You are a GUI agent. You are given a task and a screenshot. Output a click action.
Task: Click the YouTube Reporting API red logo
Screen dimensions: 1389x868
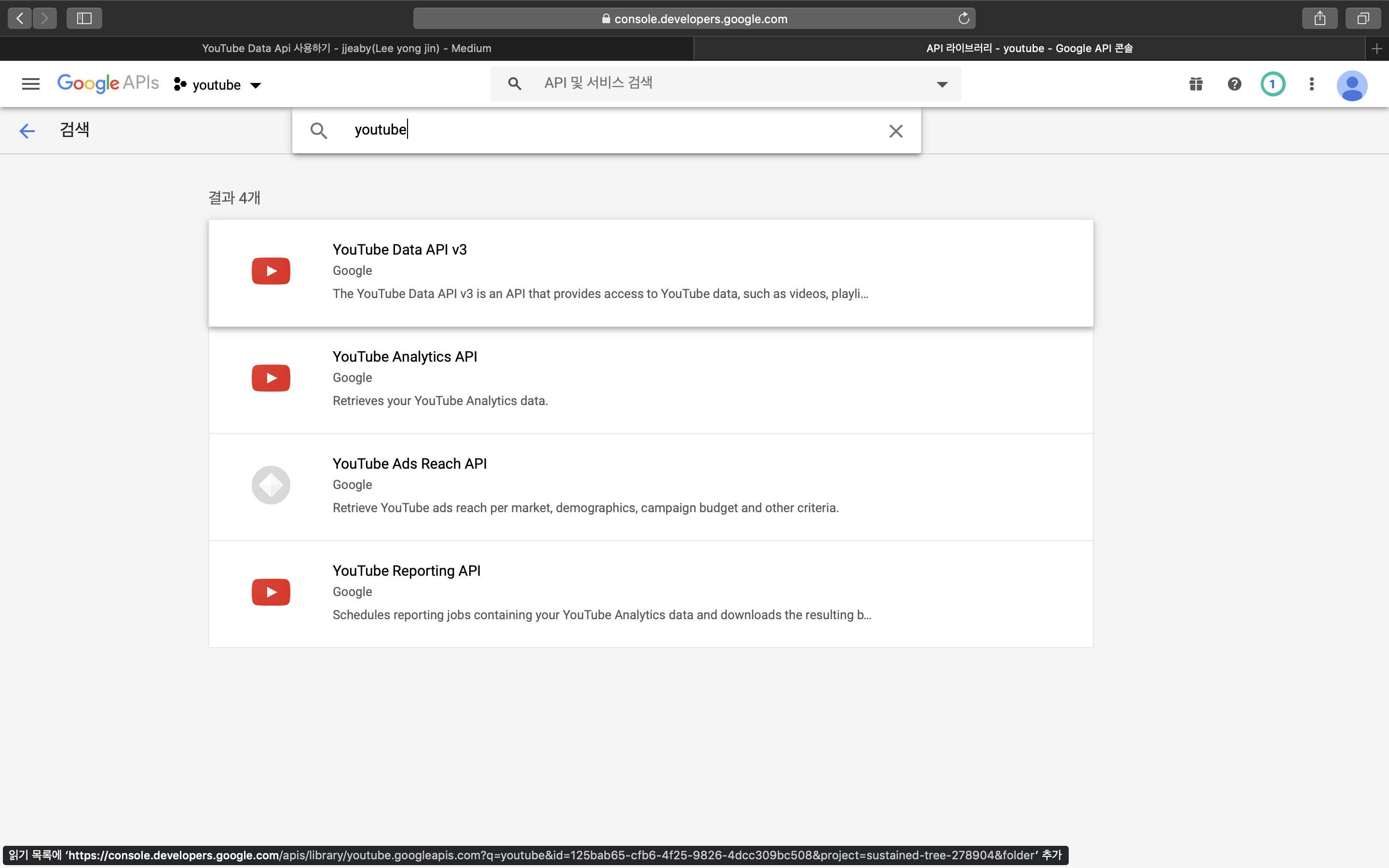point(271,592)
